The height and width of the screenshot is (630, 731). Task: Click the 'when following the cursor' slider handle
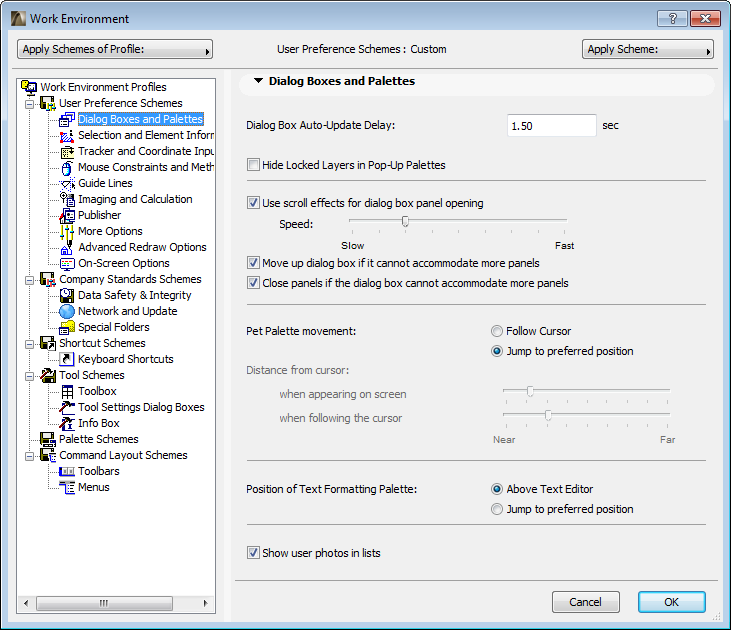(x=548, y=415)
